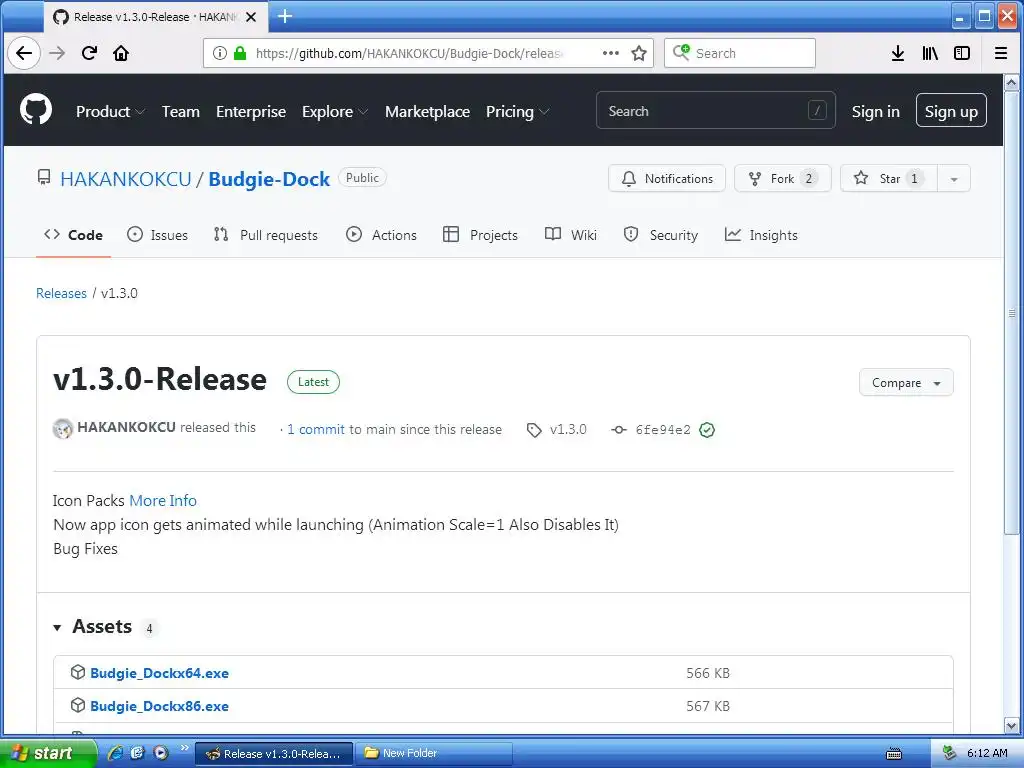Expand the Explore dropdown menu
The image size is (1024, 768).
[x=335, y=112]
